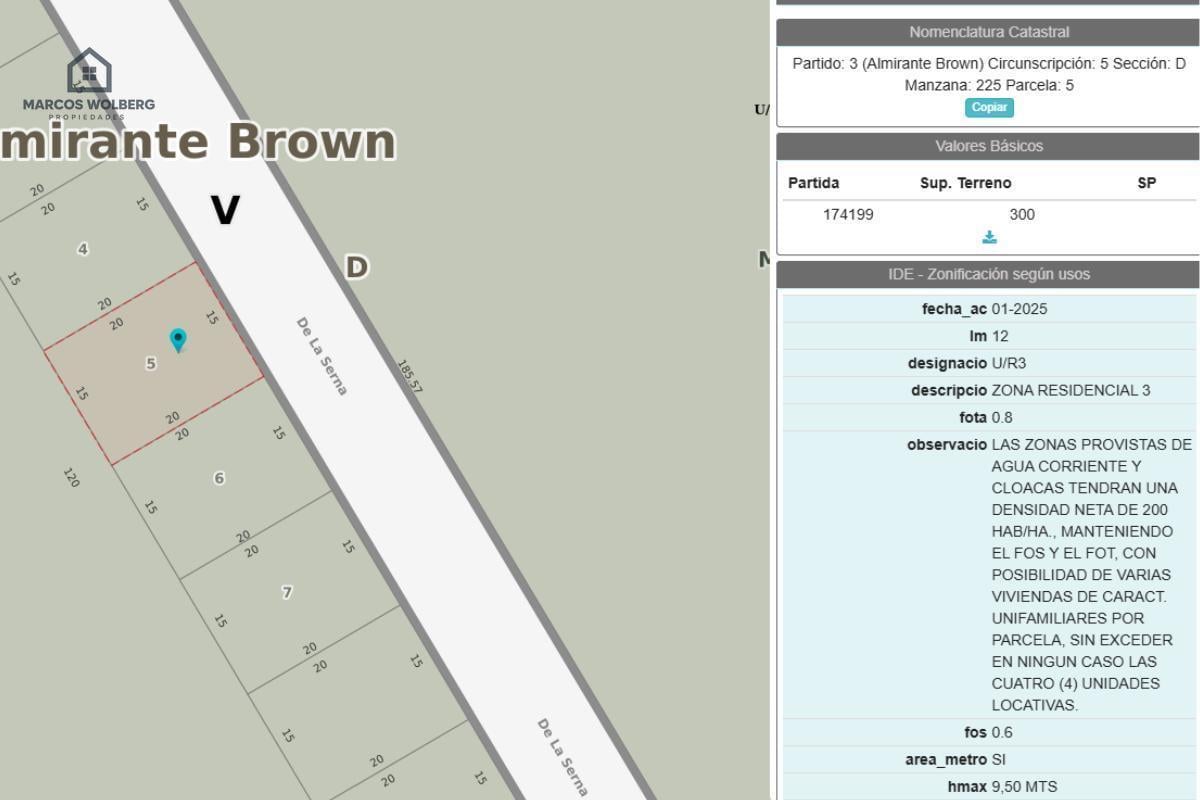Select partida number 174199
The height and width of the screenshot is (800, 1200).
848,214
